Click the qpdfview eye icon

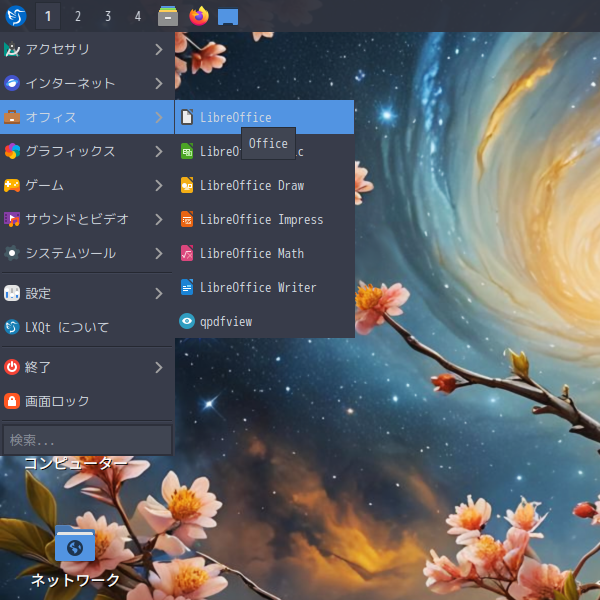pos(187,321)
